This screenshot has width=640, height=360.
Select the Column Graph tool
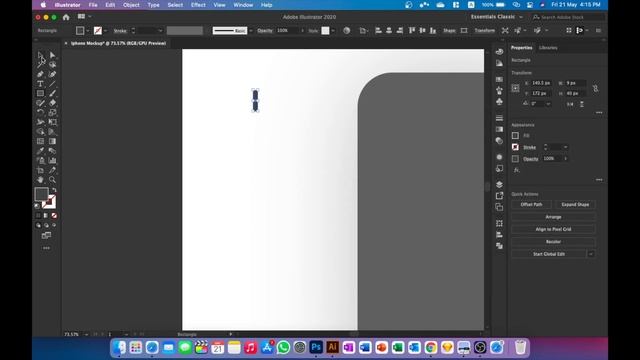[53, 160]
